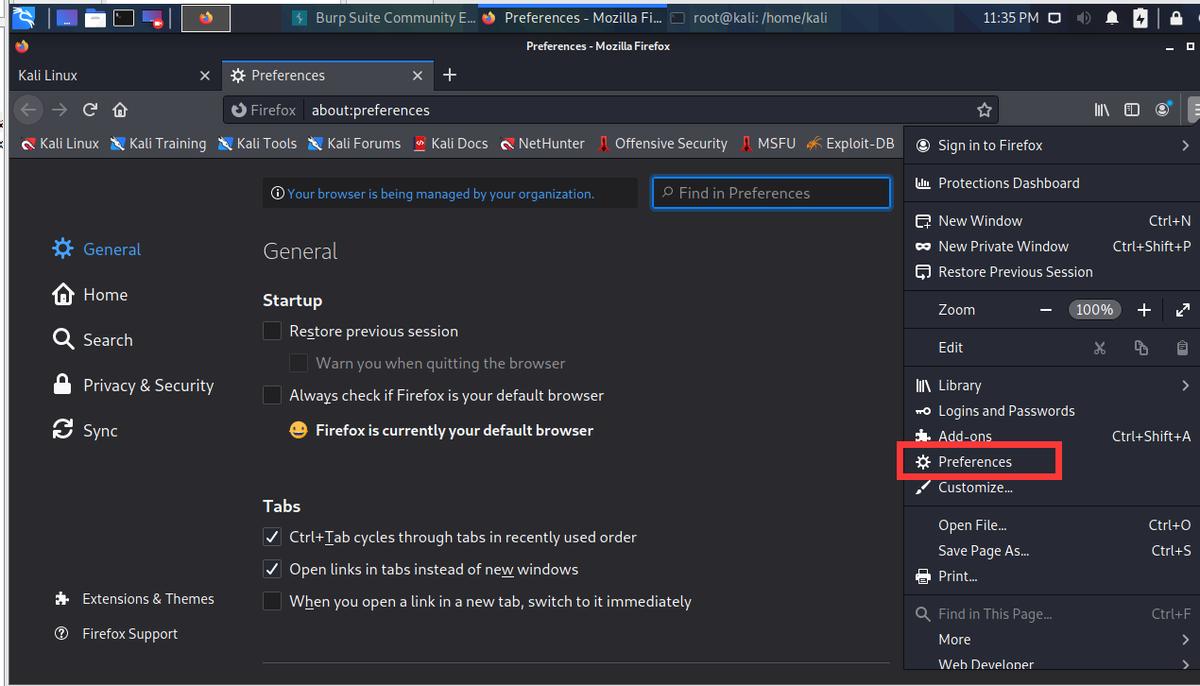Open Firefox account avatar icon

pos(1162,110)
